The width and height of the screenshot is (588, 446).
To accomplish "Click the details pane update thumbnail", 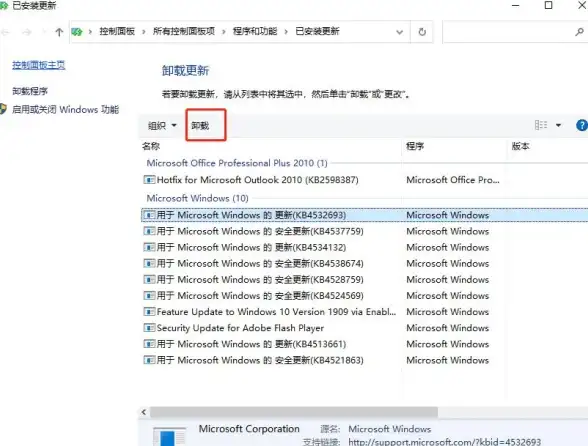I will coord(169,436).
